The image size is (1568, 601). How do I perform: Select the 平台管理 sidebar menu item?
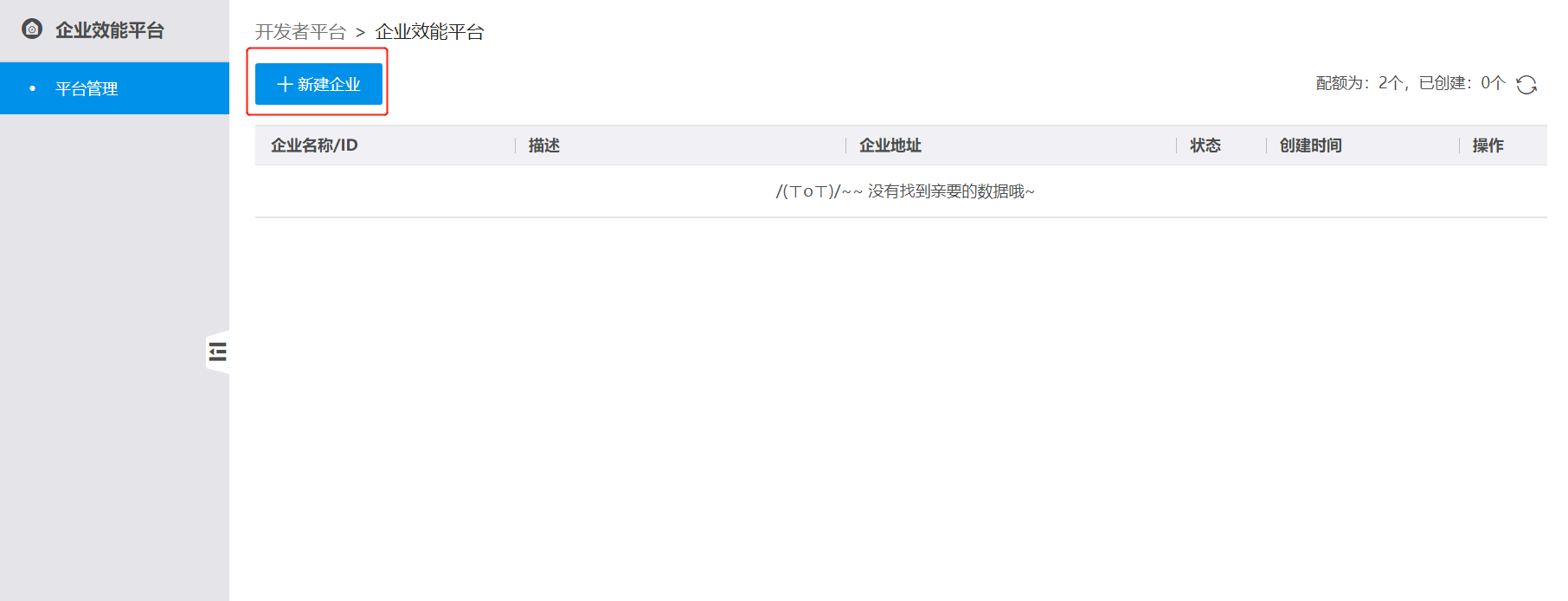coord(114,88)
